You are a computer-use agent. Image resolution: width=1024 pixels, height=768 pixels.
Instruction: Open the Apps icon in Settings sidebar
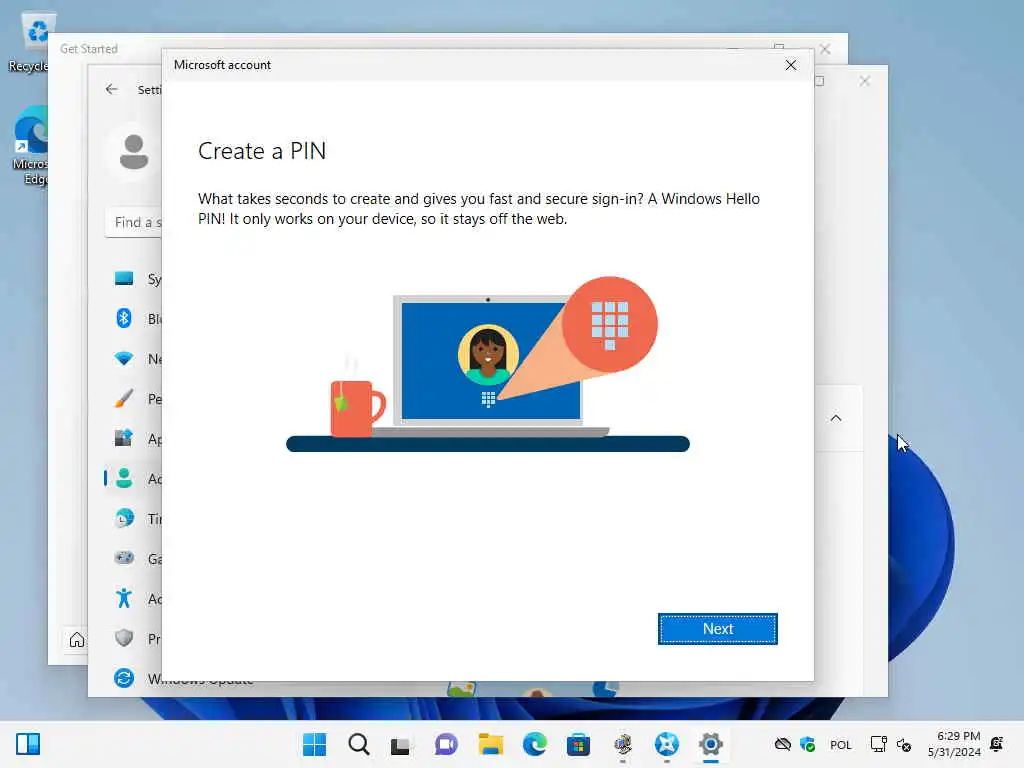pos(123,438)
